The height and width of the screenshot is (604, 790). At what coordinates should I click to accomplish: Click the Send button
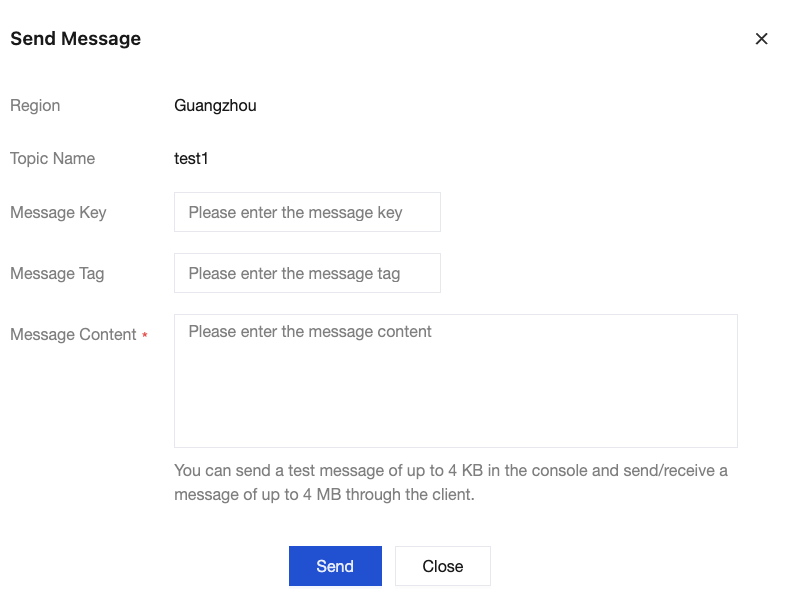[x=335, y=566]
